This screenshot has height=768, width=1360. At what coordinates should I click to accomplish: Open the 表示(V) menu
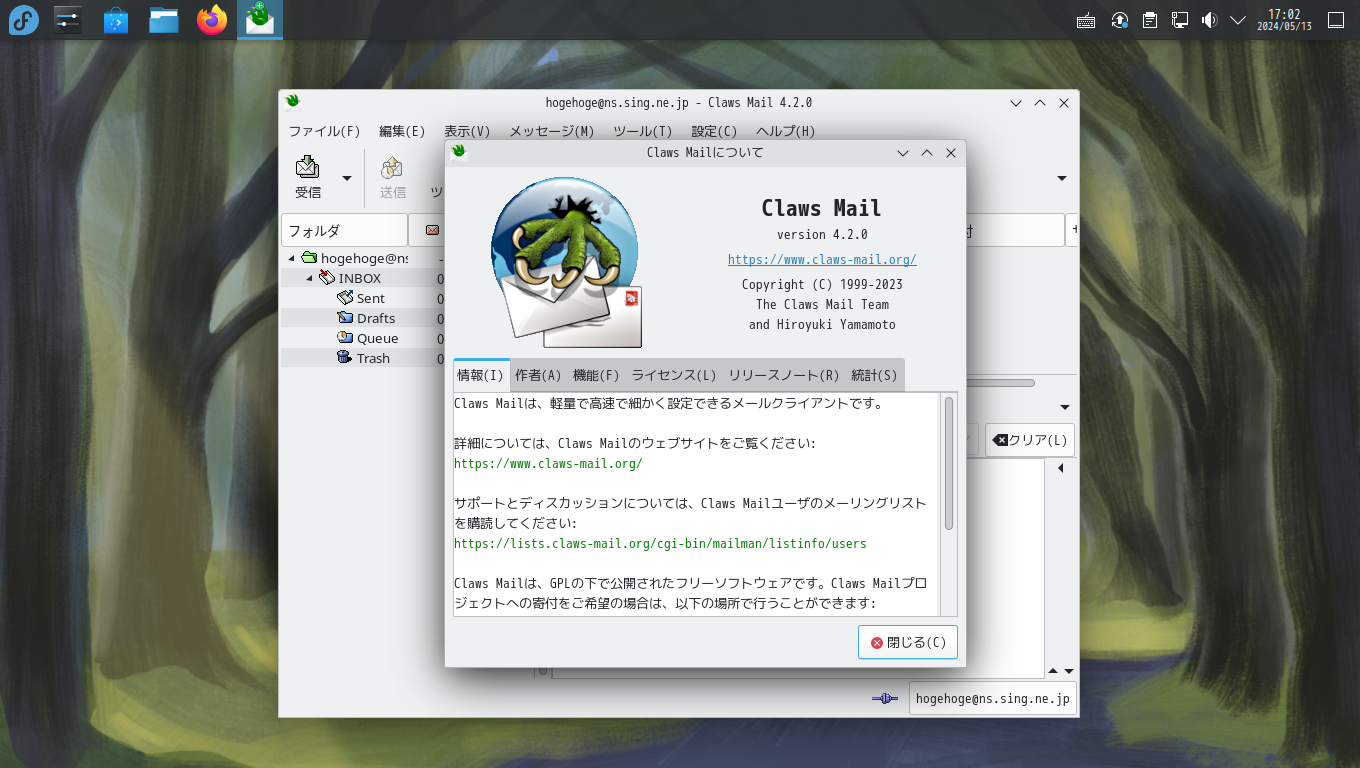click(x=467, y=131)
